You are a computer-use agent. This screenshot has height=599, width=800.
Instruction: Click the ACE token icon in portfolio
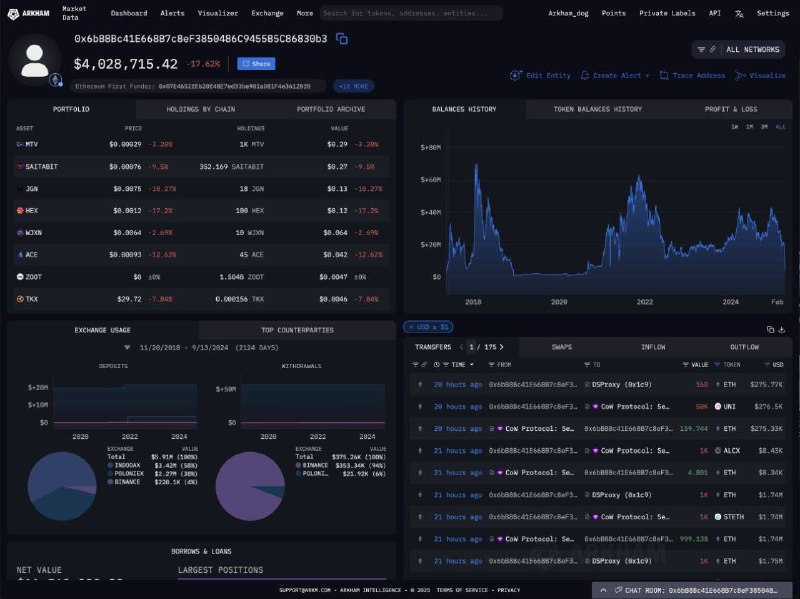coord(20,255)
